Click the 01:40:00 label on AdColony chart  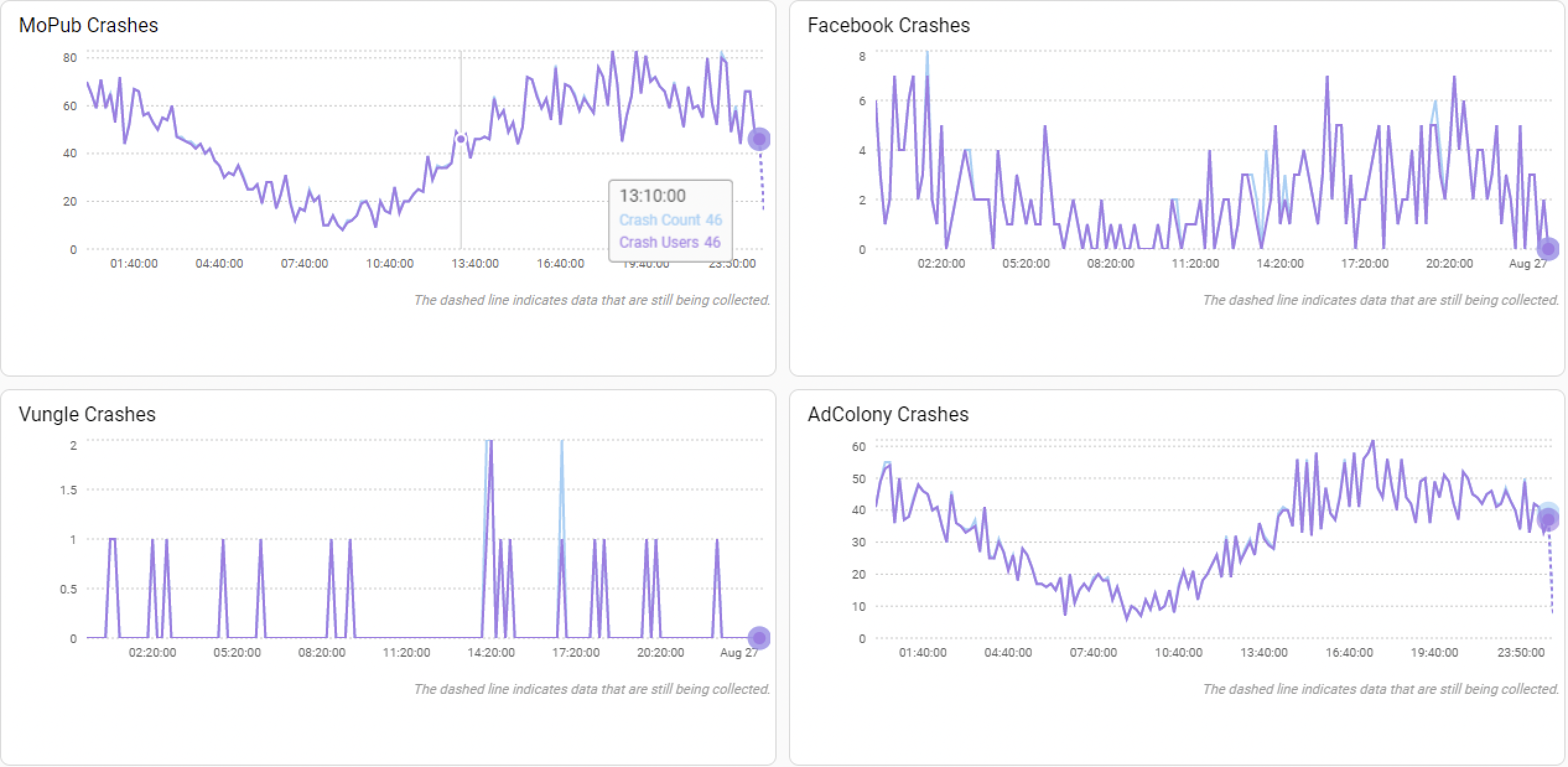coord(923,653)
